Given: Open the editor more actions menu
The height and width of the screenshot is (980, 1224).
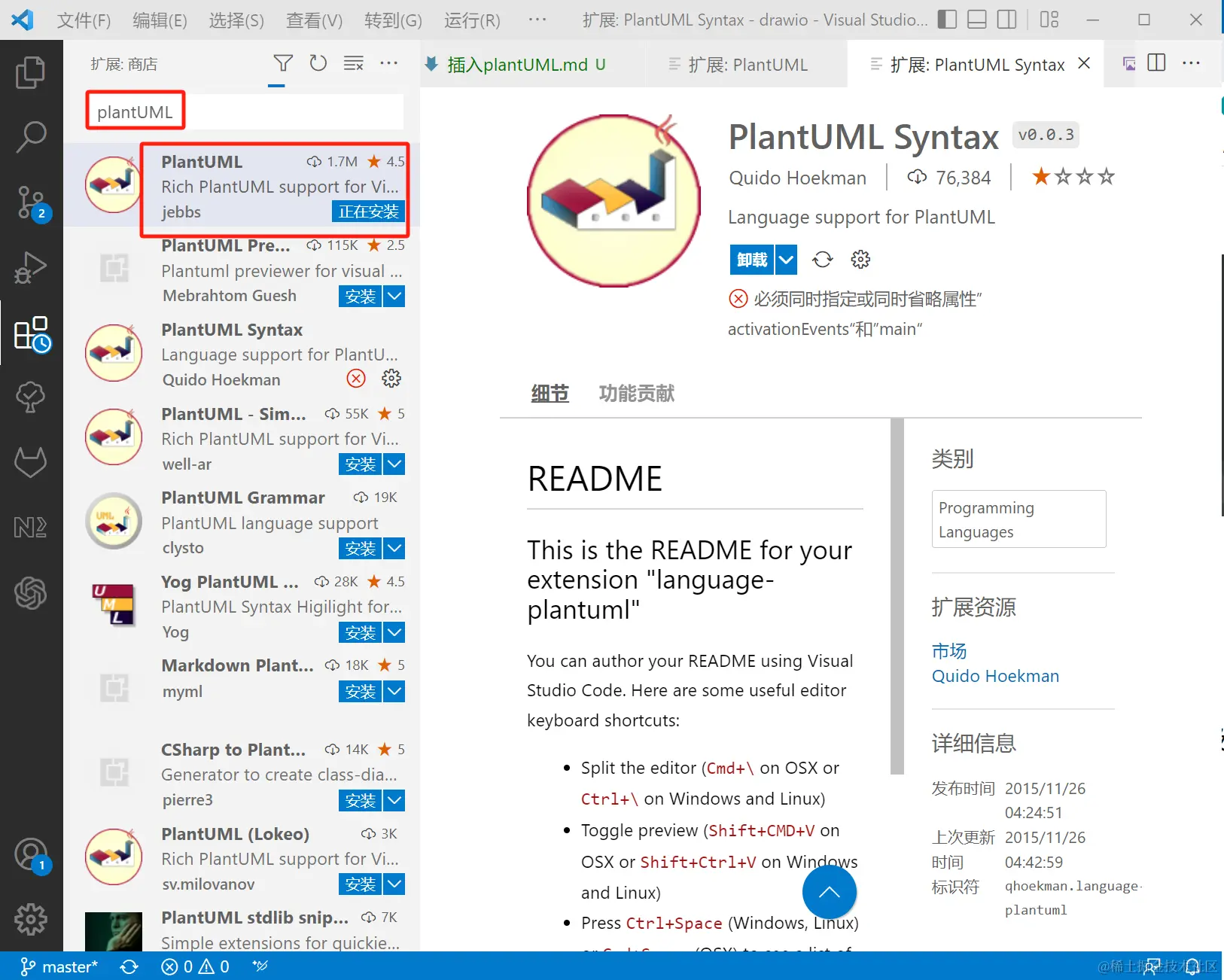Looking at the screenshot, I should (1192, 63).
